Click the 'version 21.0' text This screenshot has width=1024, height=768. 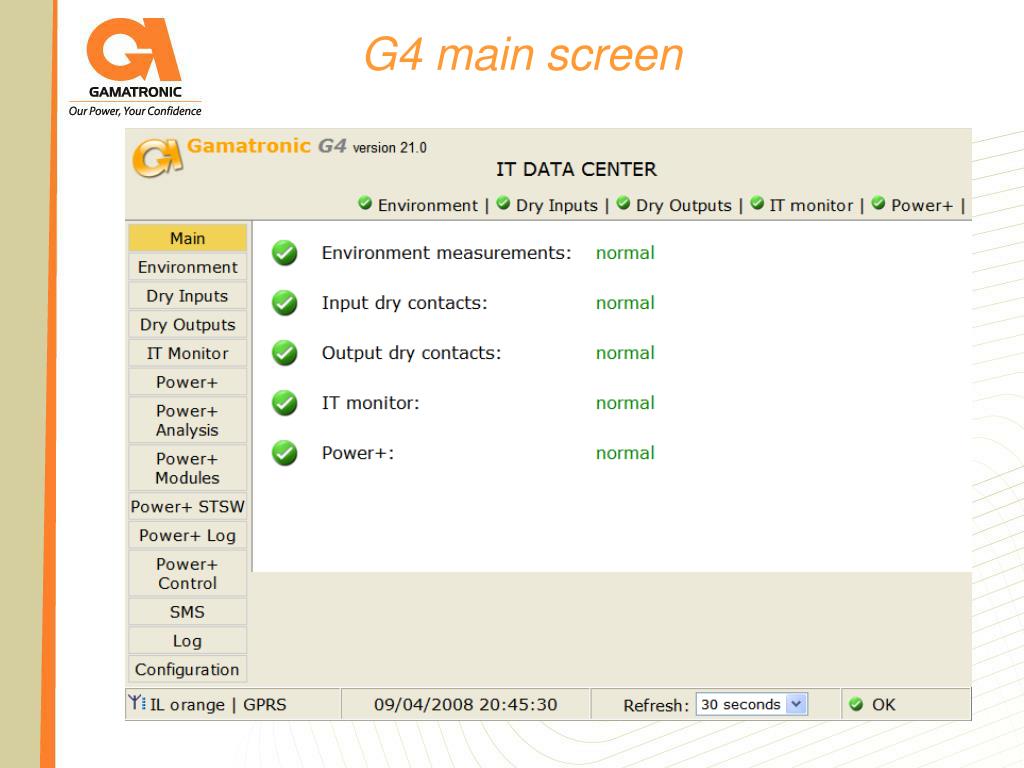pyautogui.click(x=390, y=148)
